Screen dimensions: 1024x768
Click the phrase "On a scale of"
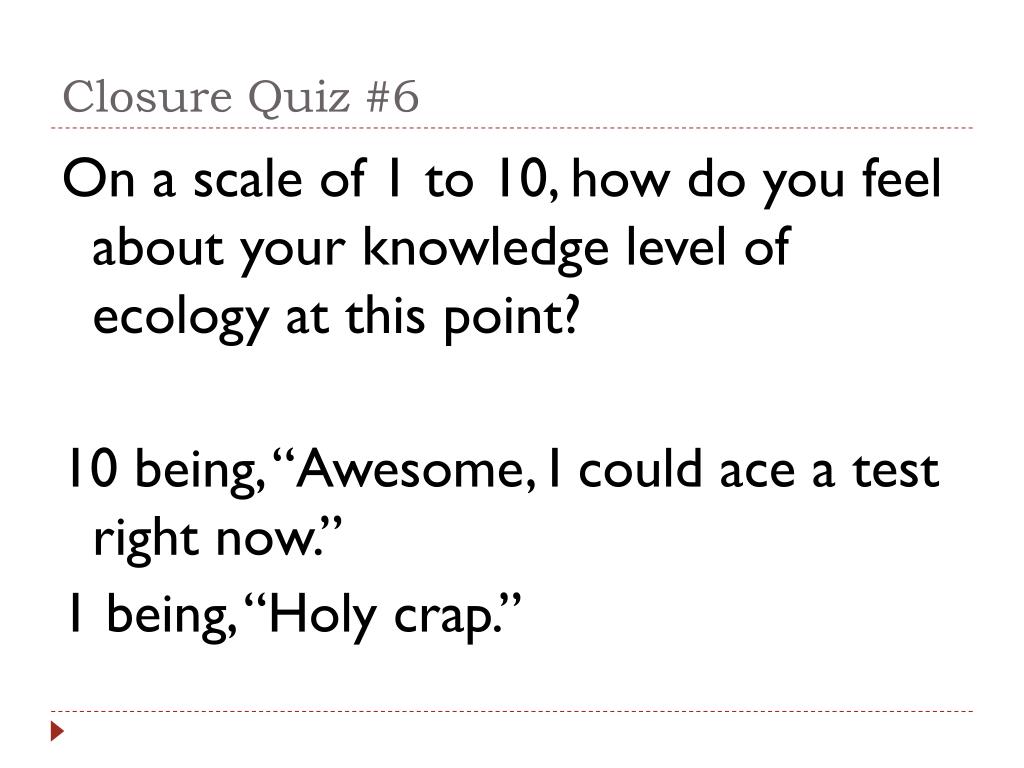[x=214, y=178]
